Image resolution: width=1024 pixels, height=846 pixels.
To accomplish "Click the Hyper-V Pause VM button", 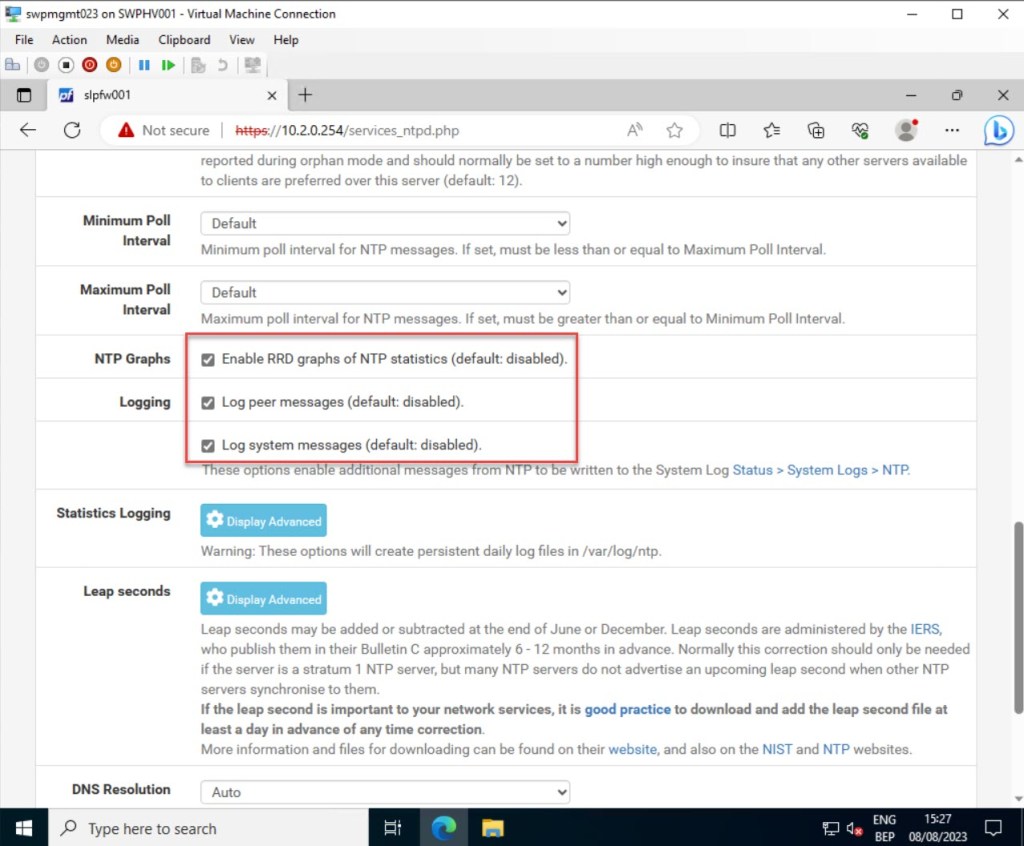I will point(144,65).
